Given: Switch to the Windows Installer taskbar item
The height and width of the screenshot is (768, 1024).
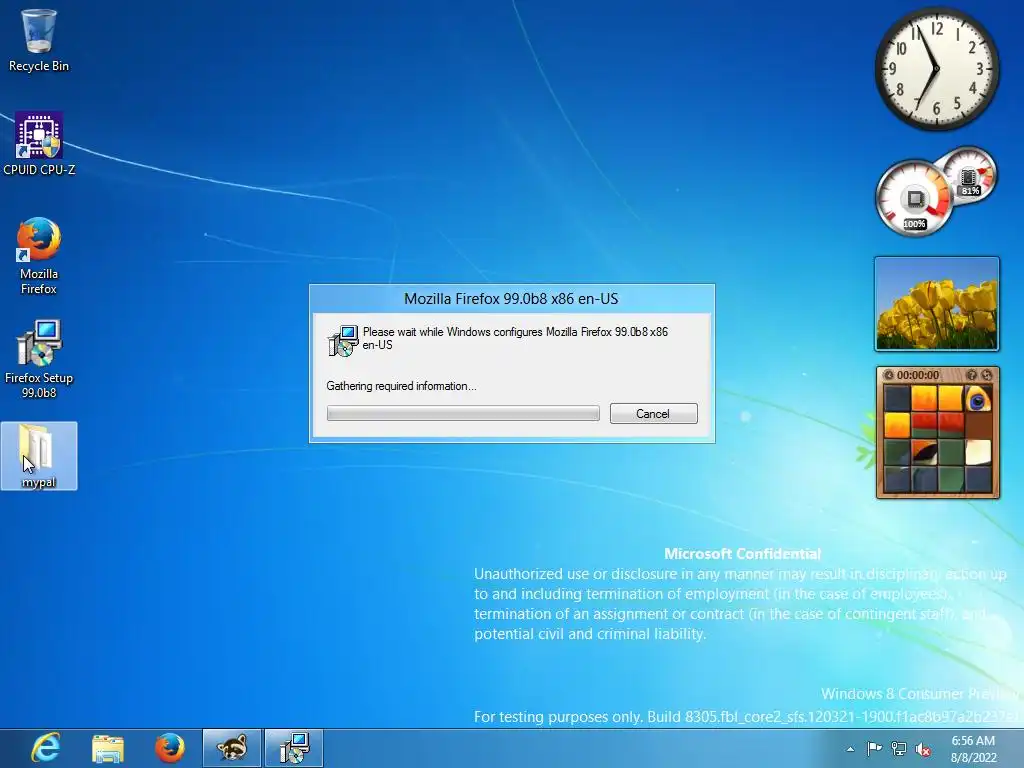Looking at the screenshot, I should [294, 748].
